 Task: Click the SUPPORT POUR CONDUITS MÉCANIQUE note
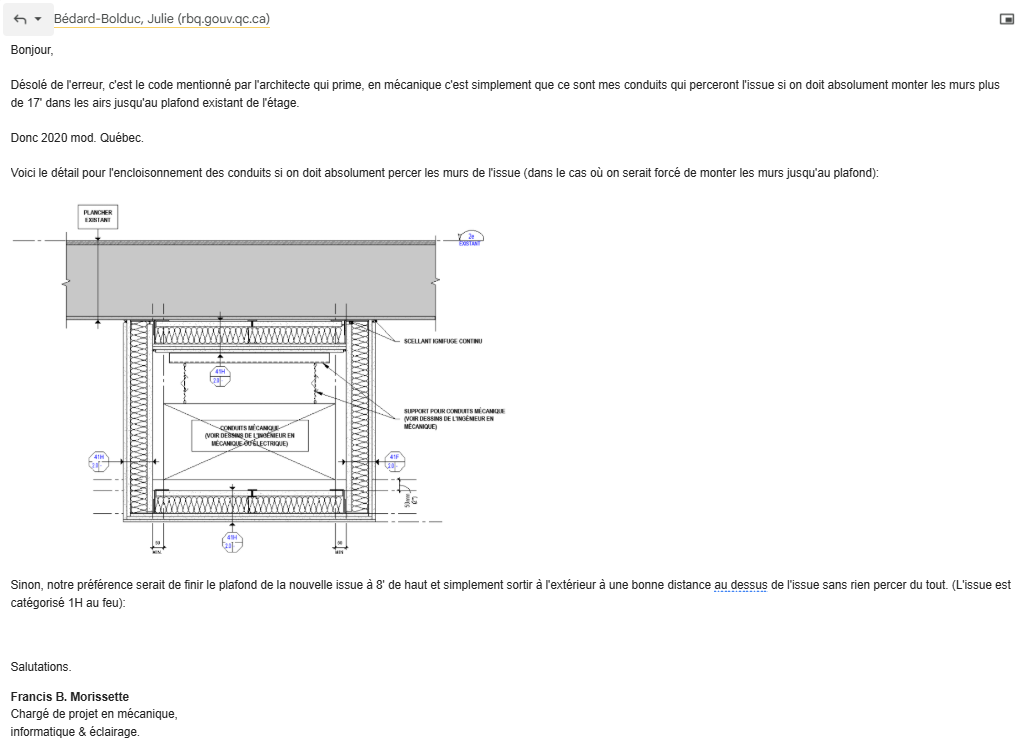pos(454,419)
